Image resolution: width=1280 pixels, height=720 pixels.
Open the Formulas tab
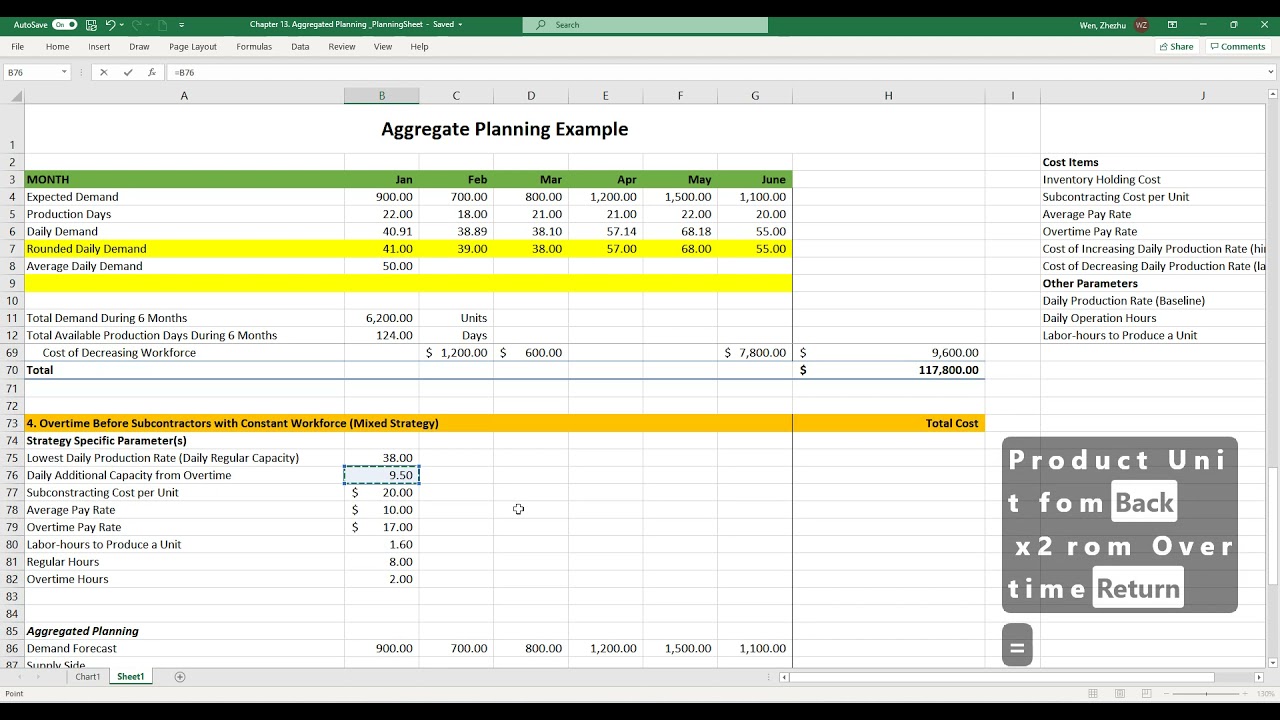pyautogui.click(x=254, y=46)
